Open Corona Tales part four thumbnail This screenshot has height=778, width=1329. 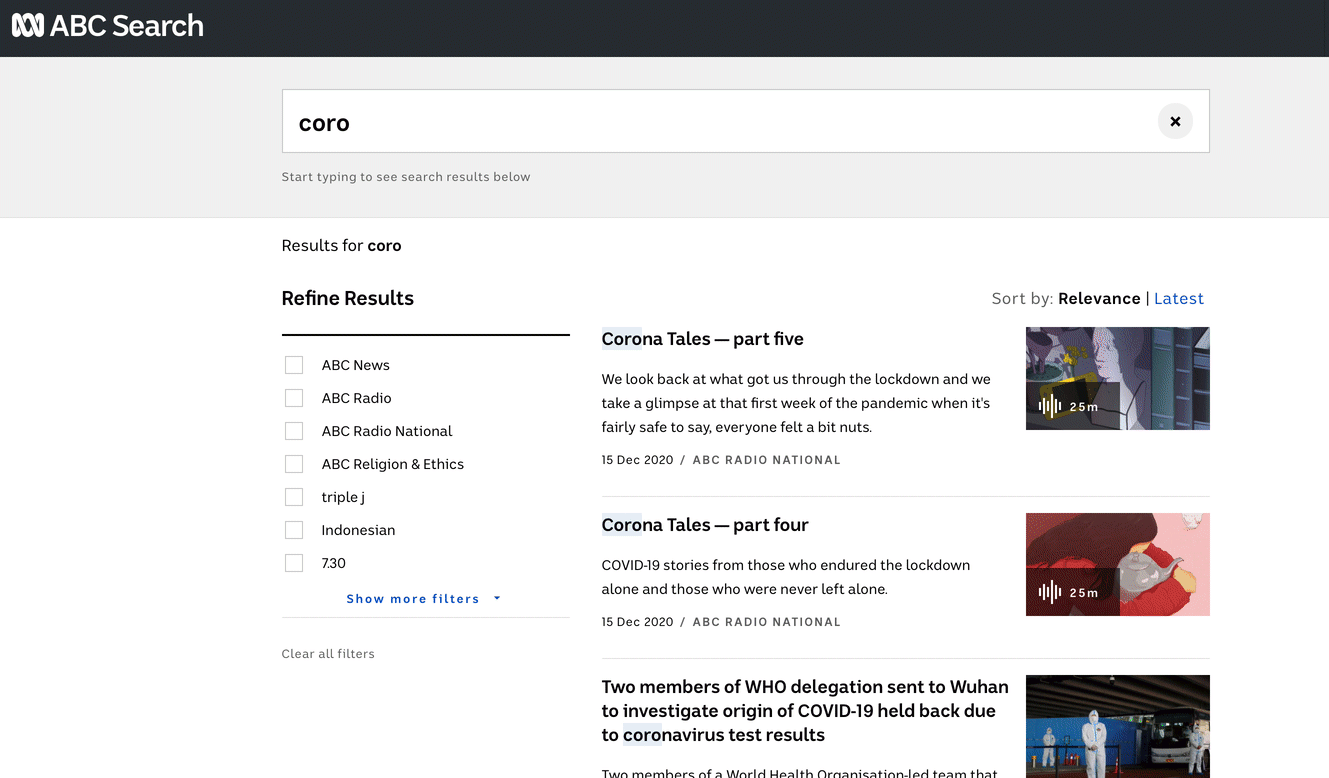1118,564
